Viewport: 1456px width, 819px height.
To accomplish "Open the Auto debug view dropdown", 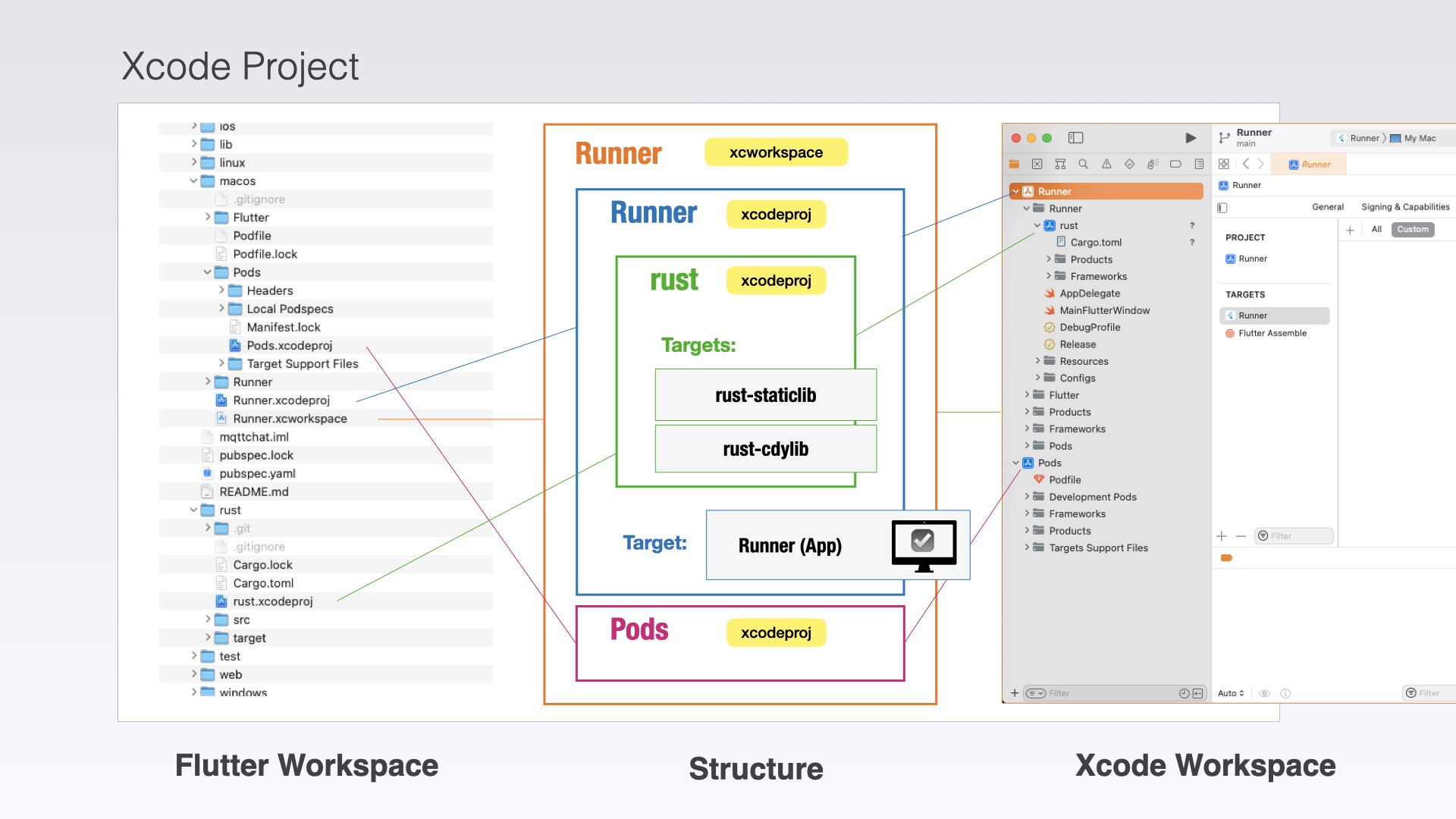I will pyautogui.click(x=1230, y=693).
